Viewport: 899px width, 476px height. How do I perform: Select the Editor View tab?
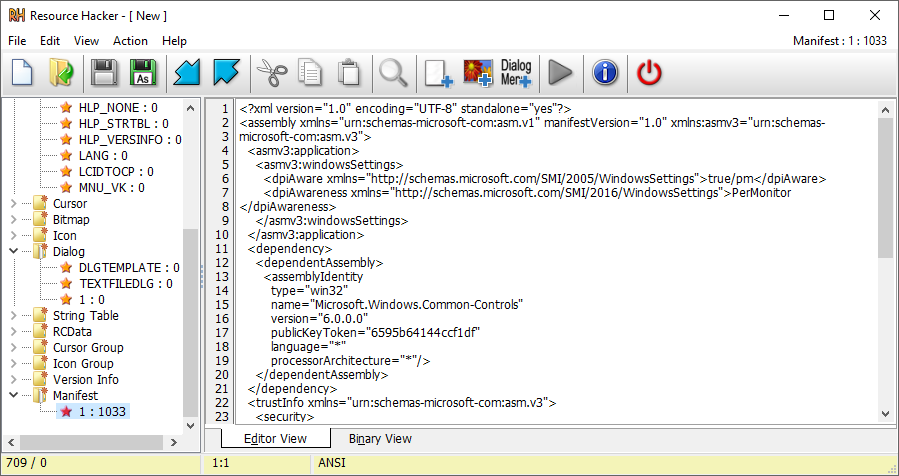point(275,439)
